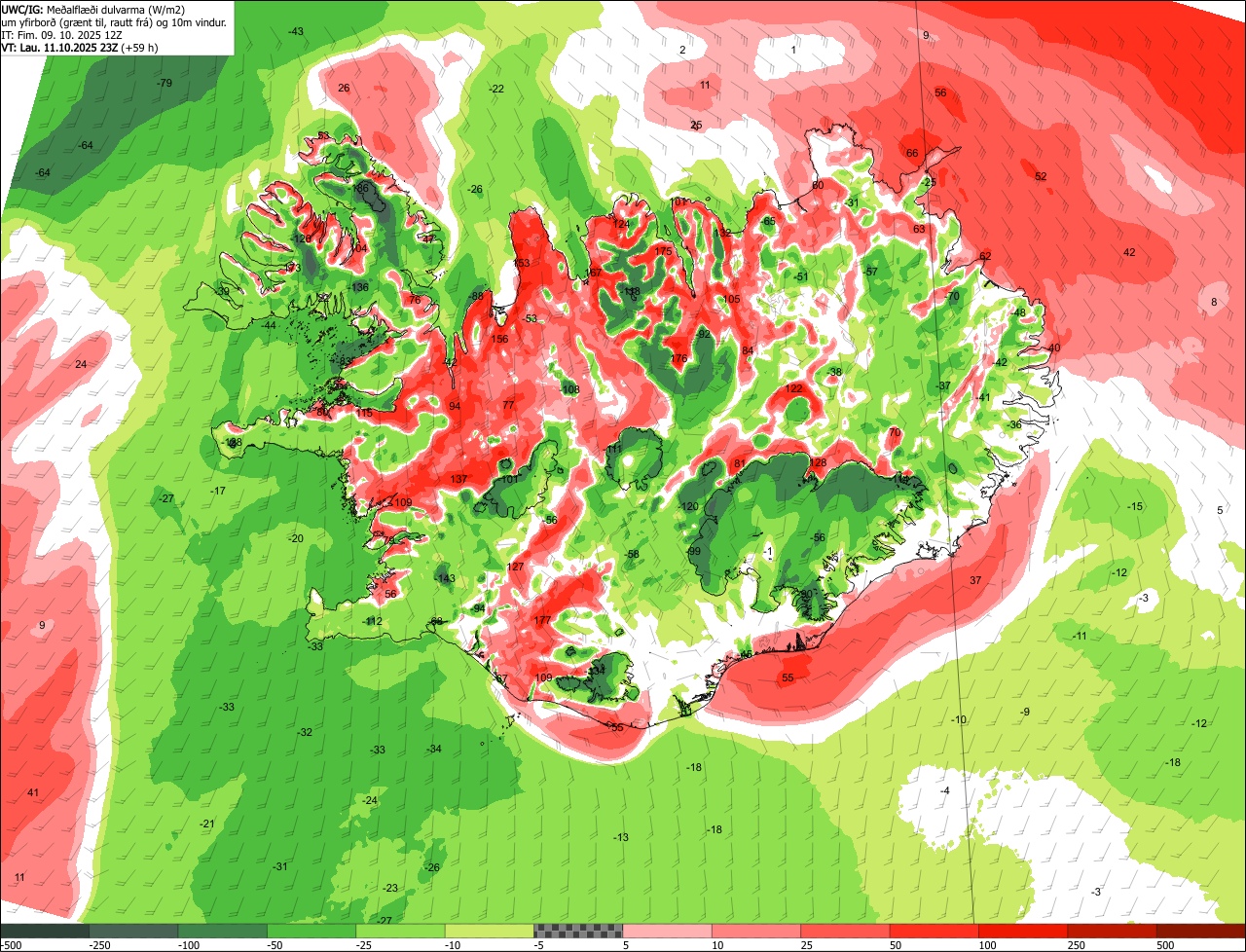1246x952 pixels.
Task: Click the map value '176'
Action: [x=679, y=358]
